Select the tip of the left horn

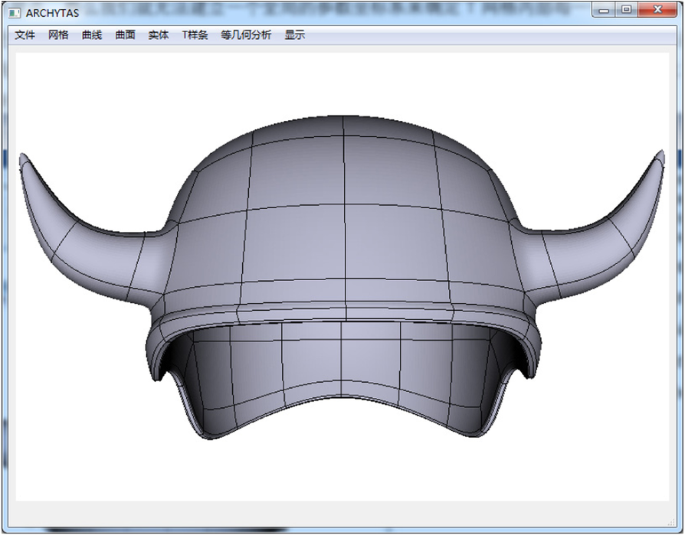coord(23,158)
